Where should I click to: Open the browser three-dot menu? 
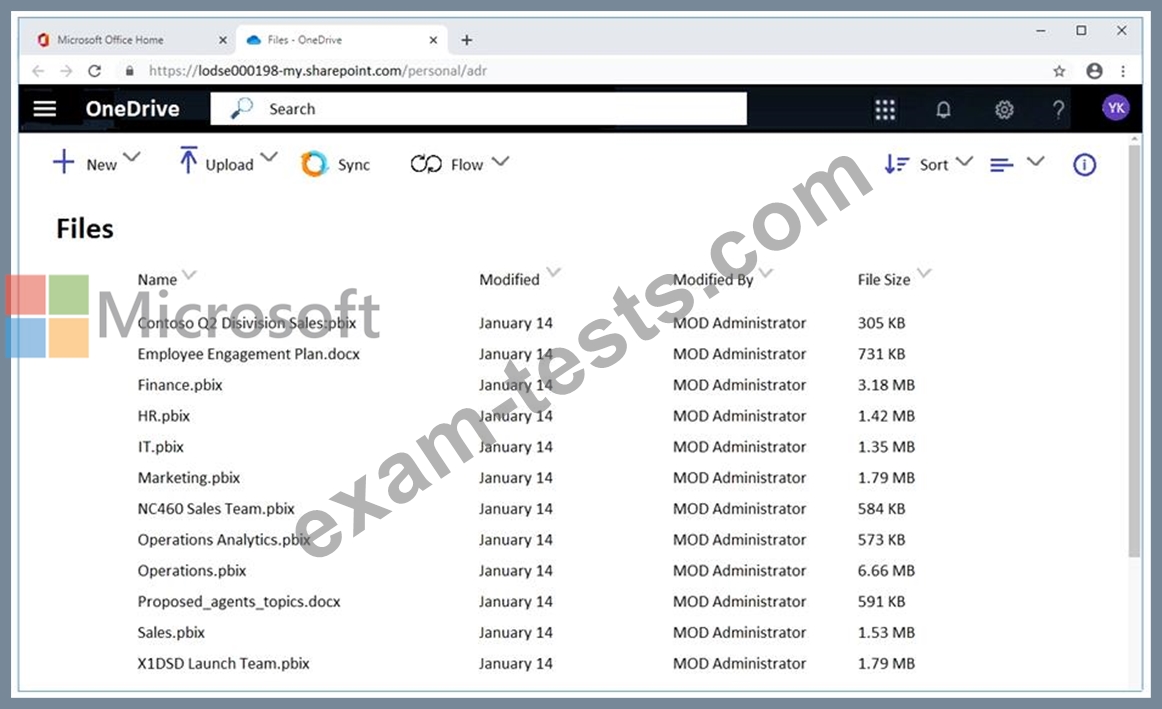(x=1123, y=70)
